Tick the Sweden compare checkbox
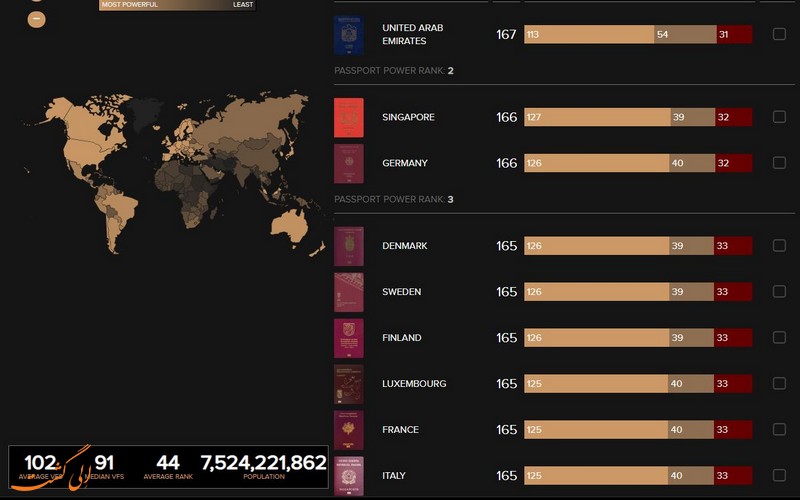The width and height of the screenshot is (800, 500). (779, 291)
